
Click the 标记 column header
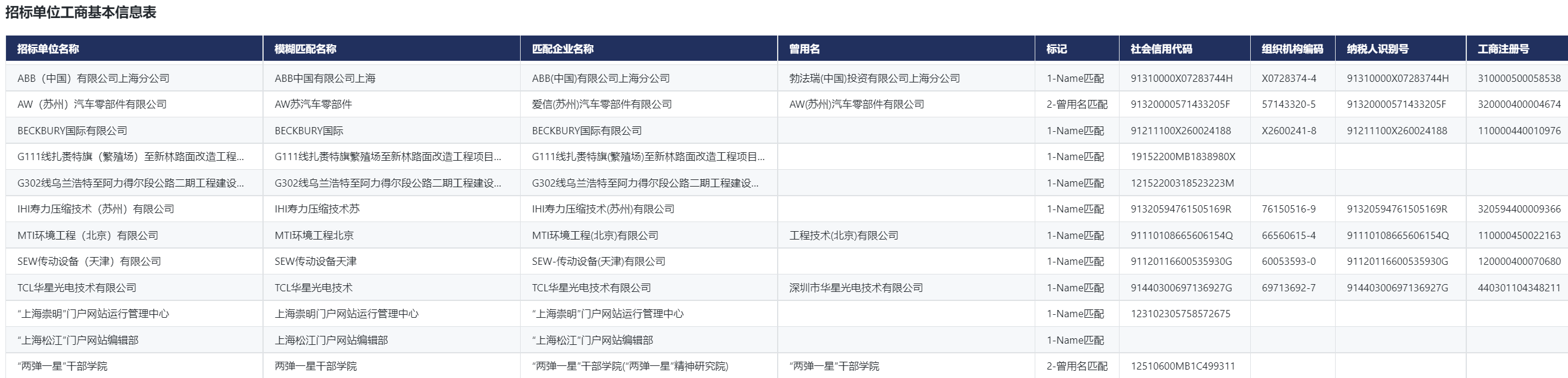coord(1077,49)
